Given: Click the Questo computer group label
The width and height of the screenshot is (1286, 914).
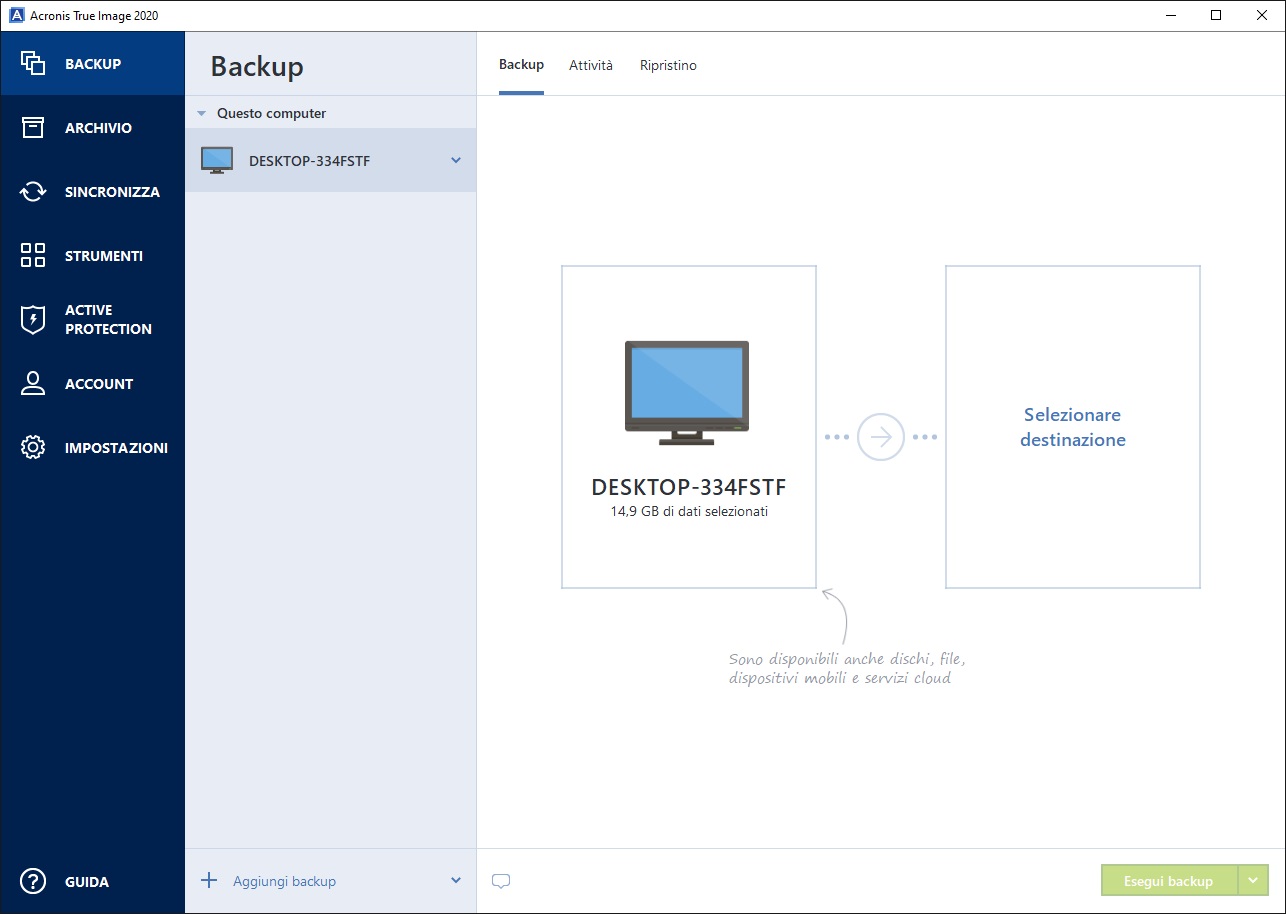Looking at the screenshot, I should coord(271,113).
